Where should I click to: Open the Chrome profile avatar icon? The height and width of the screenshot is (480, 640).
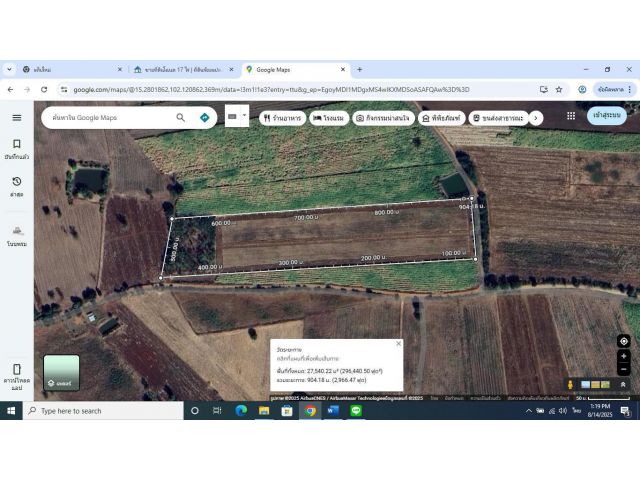[x=582, y=89]
